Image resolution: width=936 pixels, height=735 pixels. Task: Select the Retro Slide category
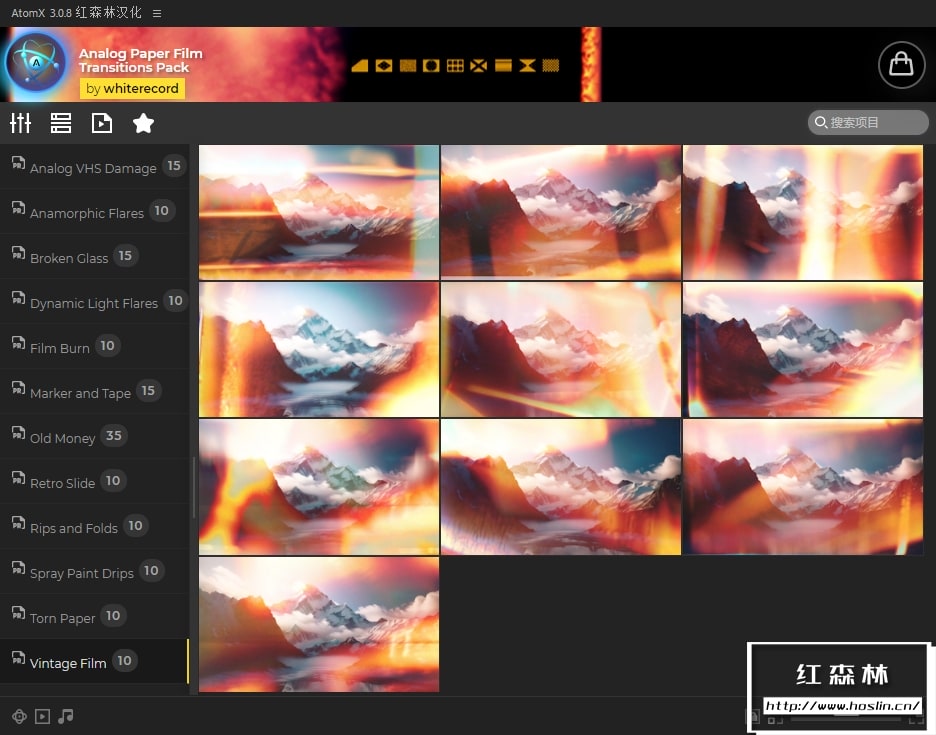[x=94, y=481]
